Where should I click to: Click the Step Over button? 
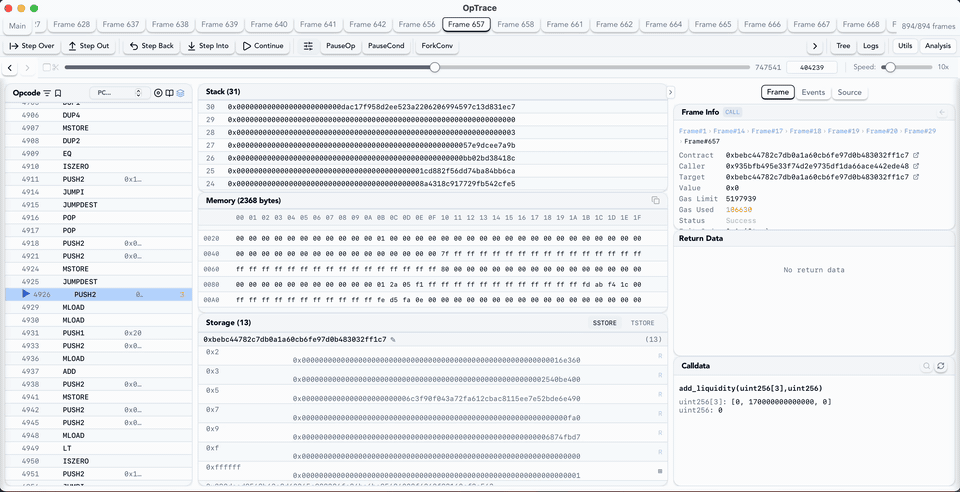coord(32,46)
